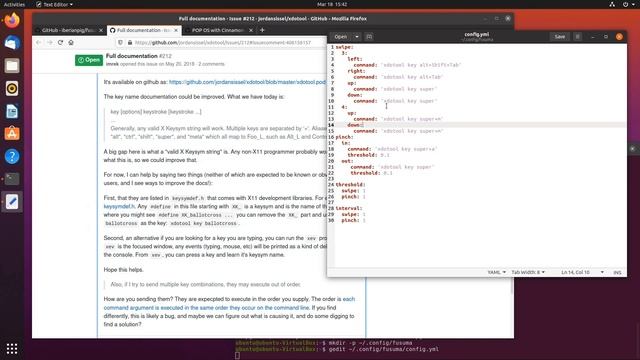Viewport: 640px width, 360px height.
Task: Open the YAML language selector in the status bar
Action: (x=496, y=272)
